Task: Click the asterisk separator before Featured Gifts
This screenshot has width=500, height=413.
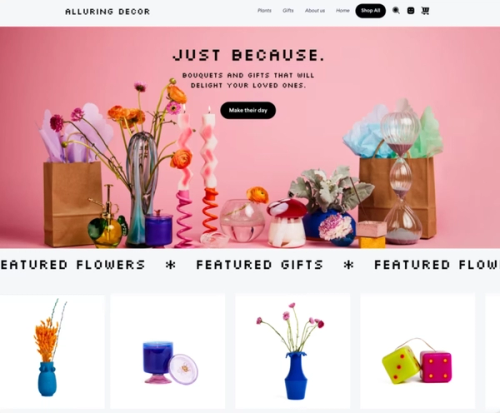Action: pos(171,265)
